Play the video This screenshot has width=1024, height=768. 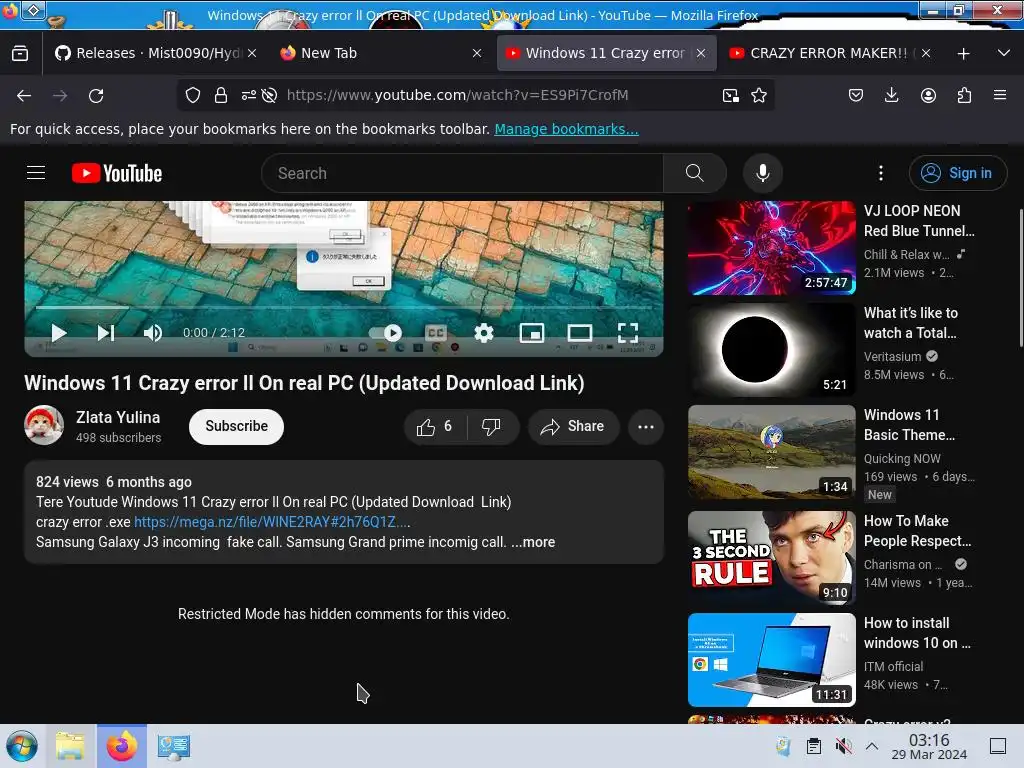point(59,333)
